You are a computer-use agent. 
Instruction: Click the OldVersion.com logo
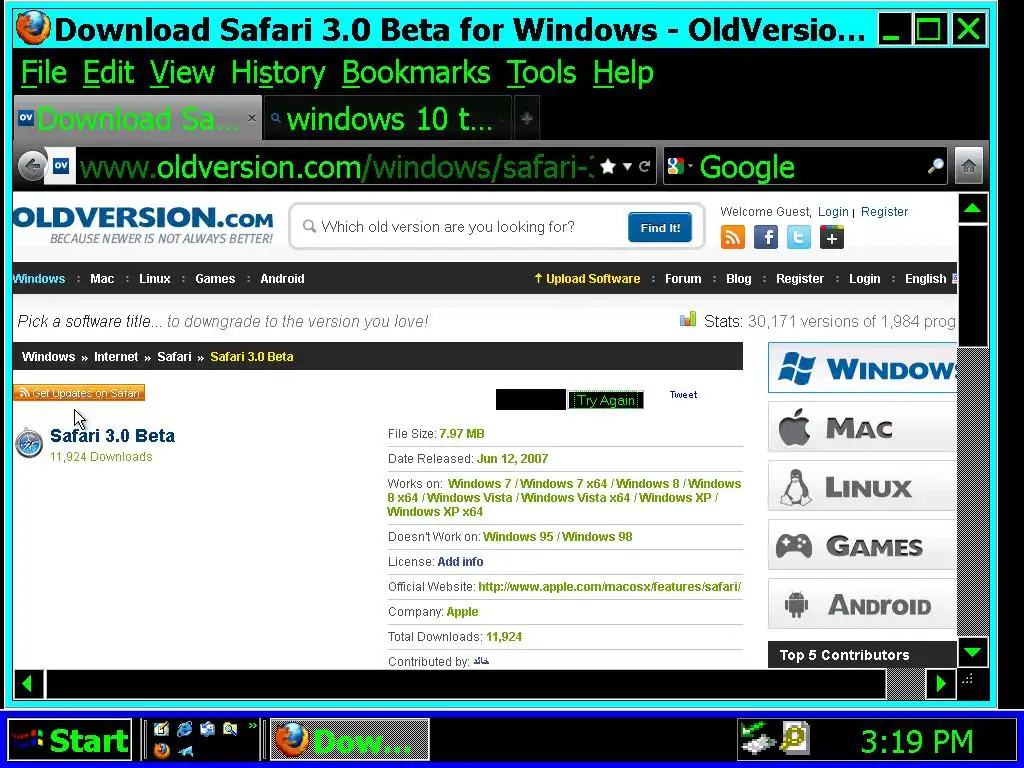143,225
